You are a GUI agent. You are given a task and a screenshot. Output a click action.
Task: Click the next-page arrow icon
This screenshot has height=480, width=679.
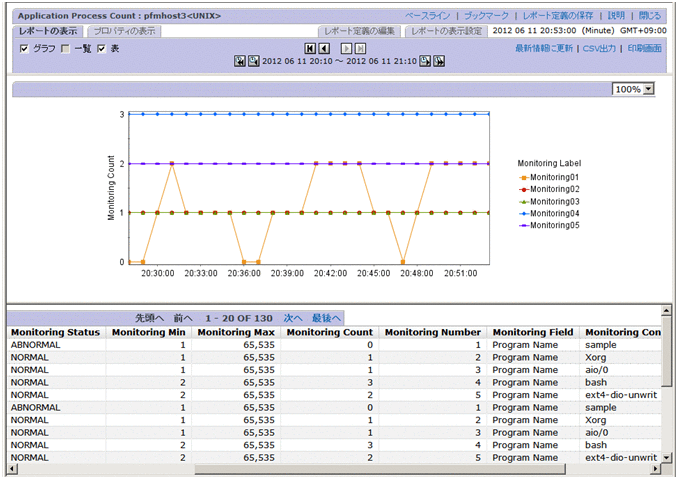(346, 48)
